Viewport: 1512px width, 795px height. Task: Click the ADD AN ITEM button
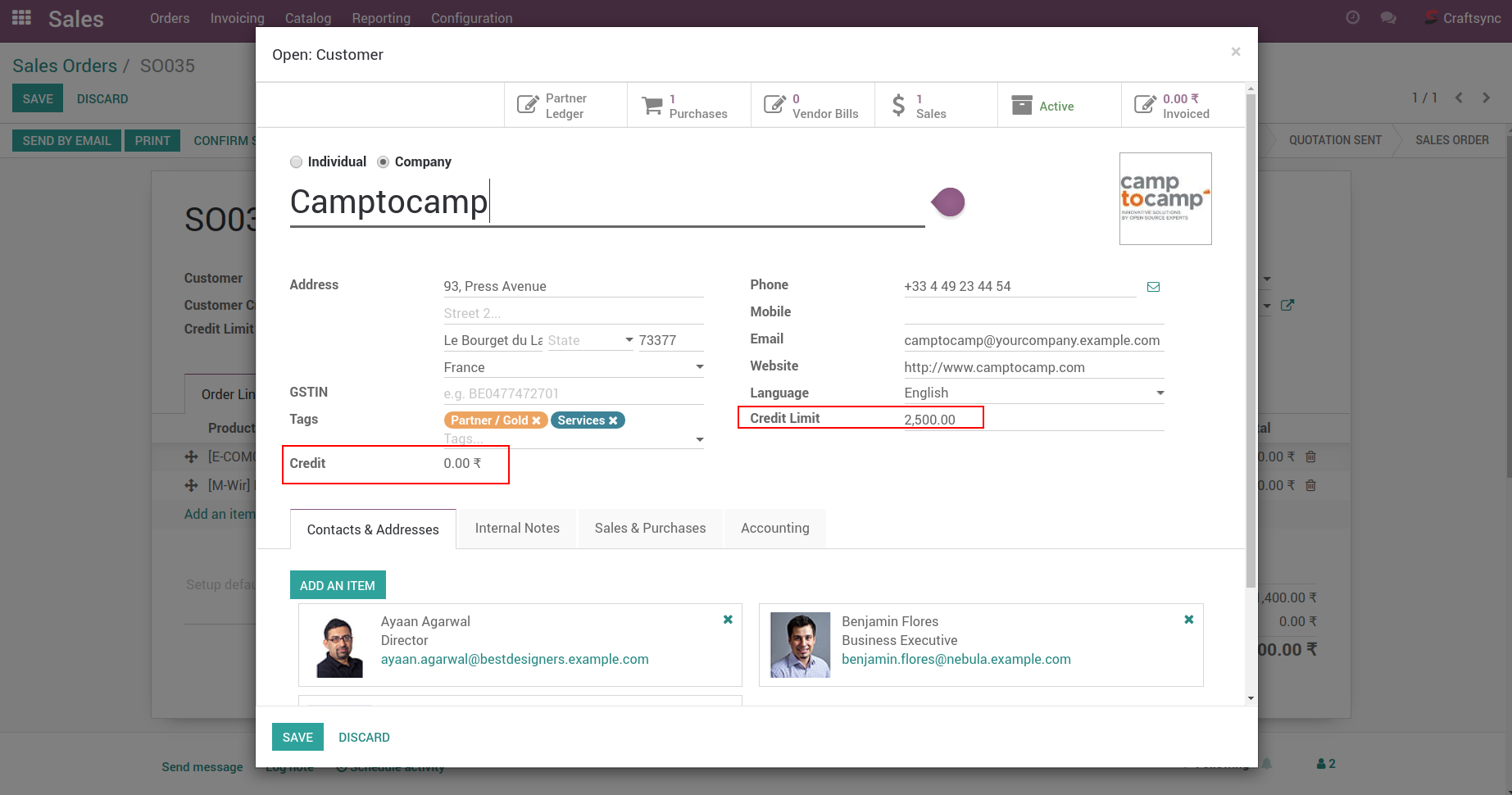pyautogui.click(x=337, y=585)
